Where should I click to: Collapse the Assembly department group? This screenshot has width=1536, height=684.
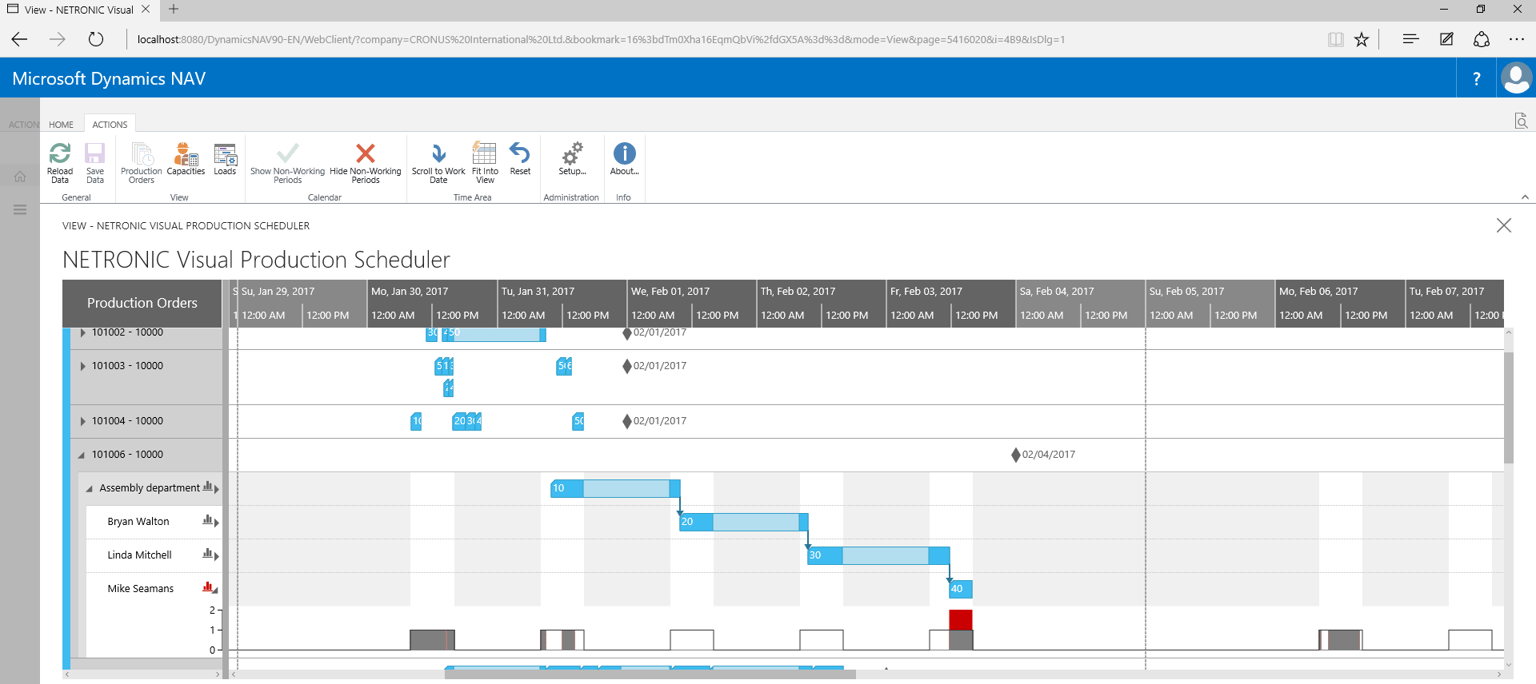[88, 487]
